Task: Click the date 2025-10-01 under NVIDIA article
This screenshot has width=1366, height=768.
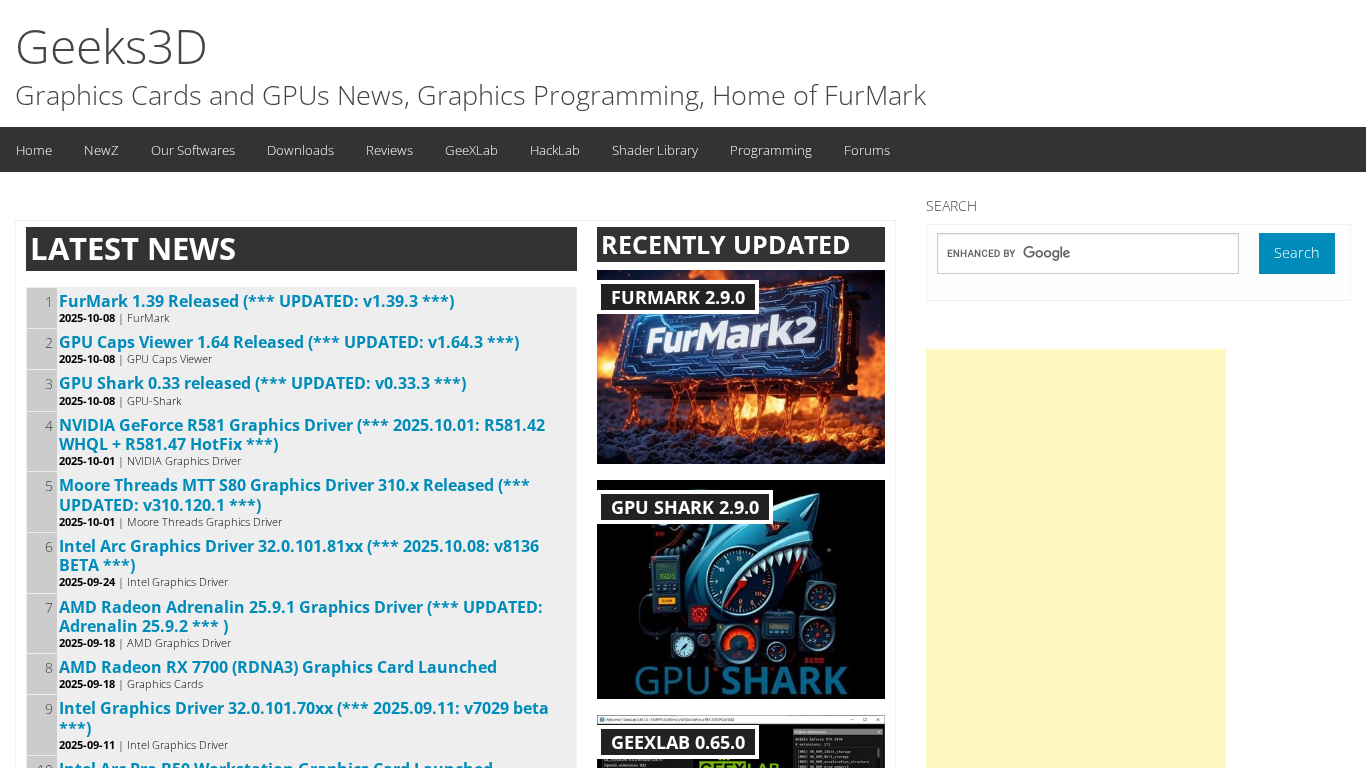Action: pyautogui.click(x=87, y=461)
